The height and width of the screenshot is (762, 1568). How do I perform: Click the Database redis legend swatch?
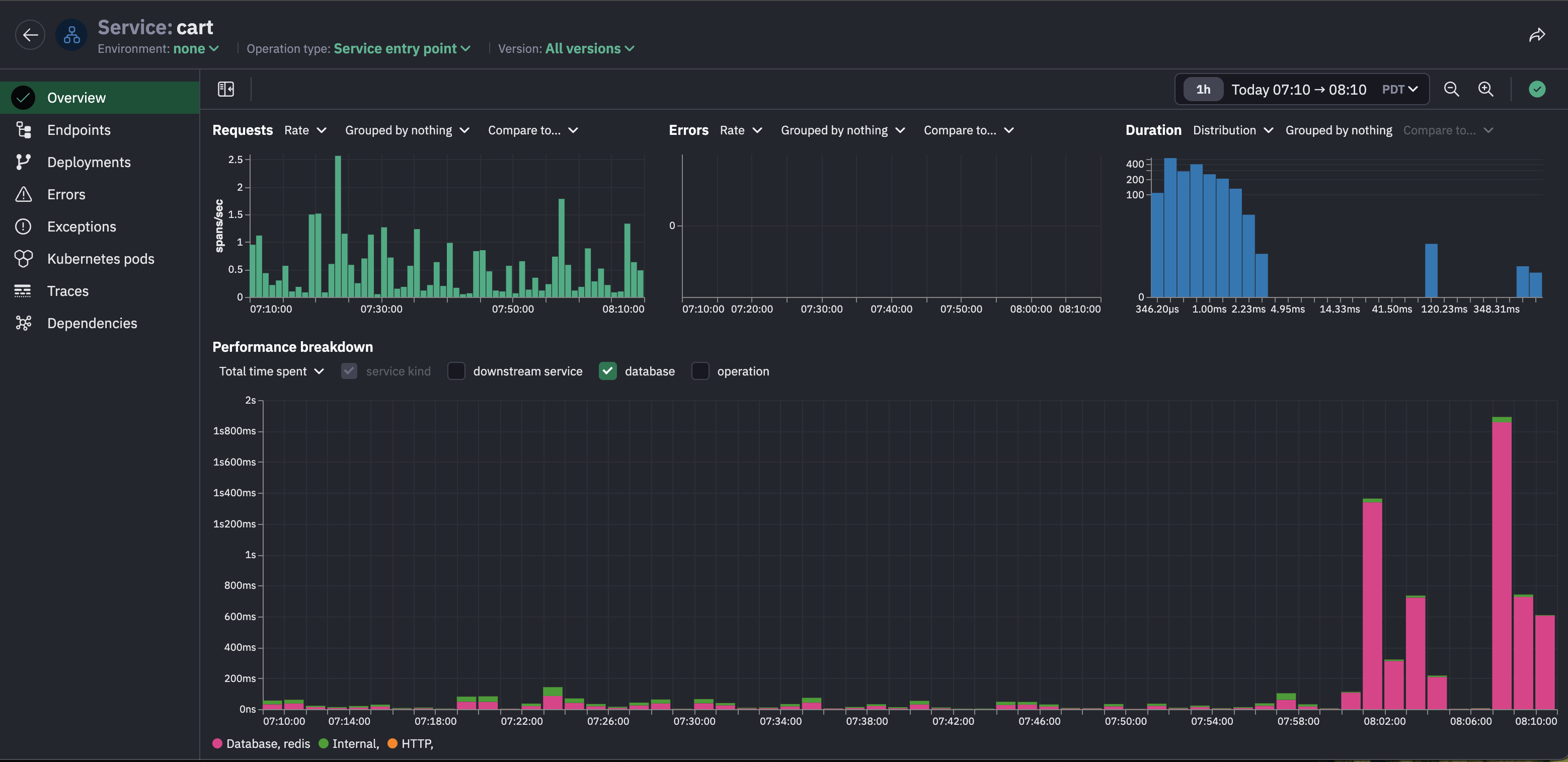(x=217, y=744)
